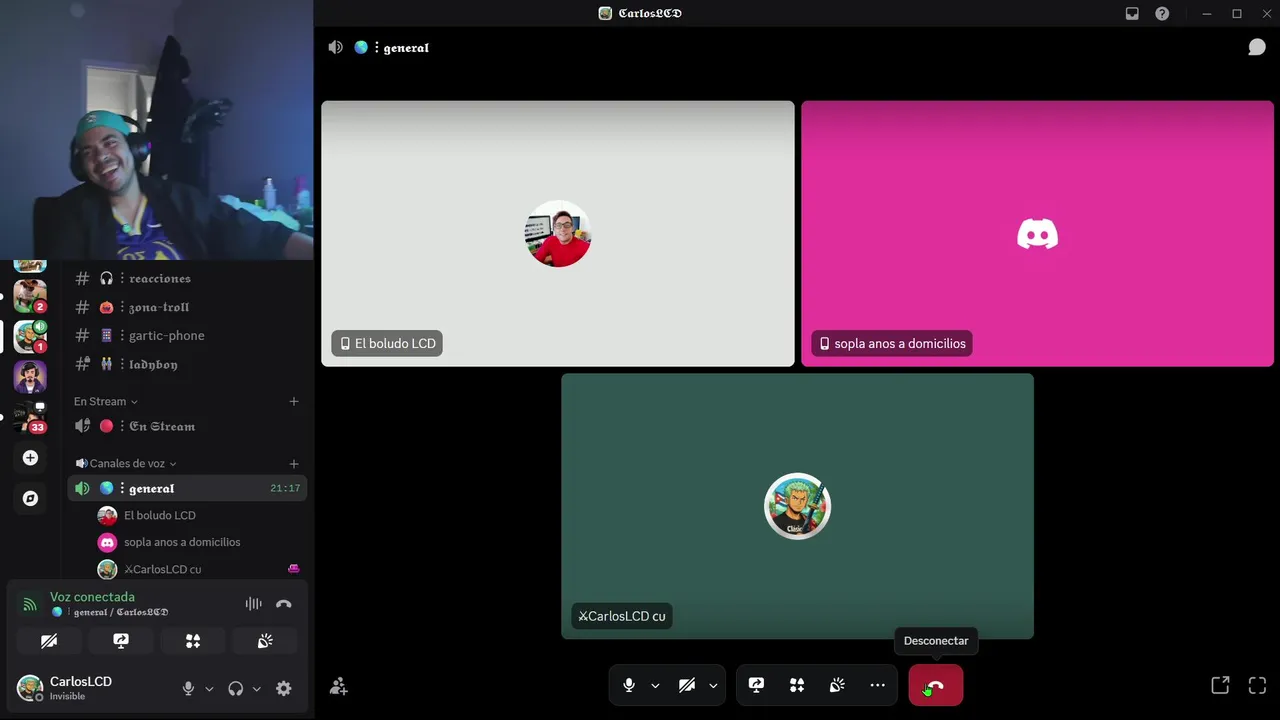Open the gartic-phone text channel

pyautogui.click(x=186, y=336)
